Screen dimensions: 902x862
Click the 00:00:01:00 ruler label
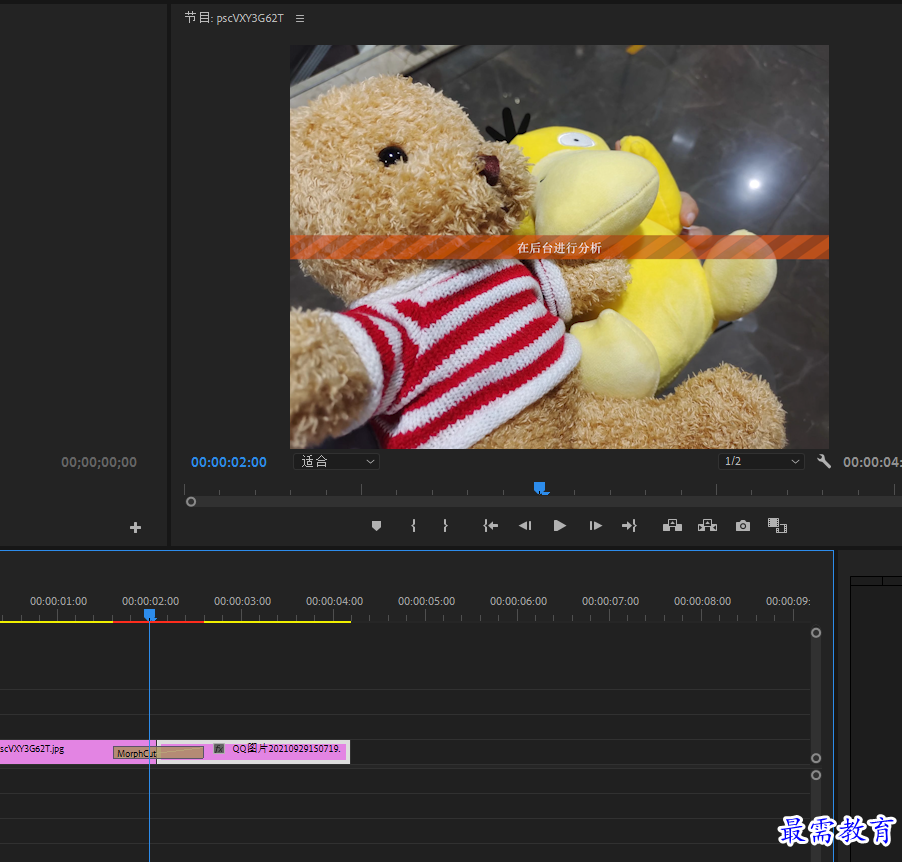pyautogui.click(x=58, y=601)
